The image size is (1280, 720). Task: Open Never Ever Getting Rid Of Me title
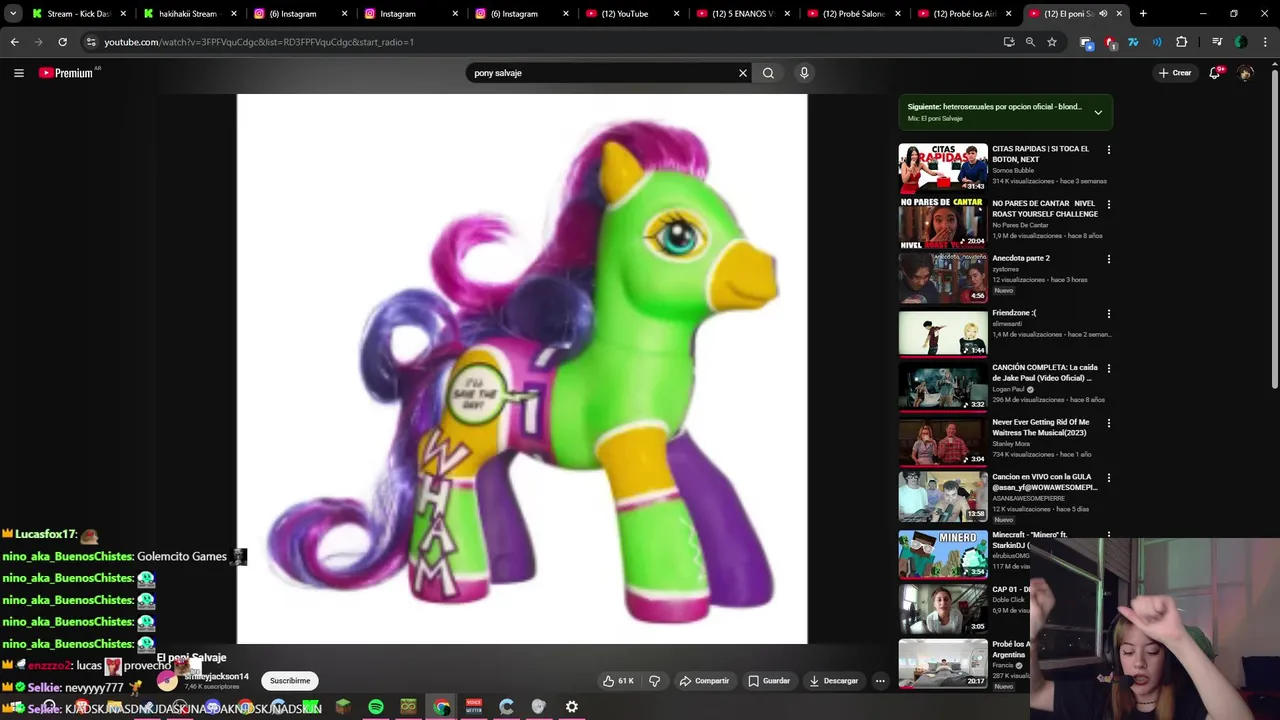tap(1040, 427)
